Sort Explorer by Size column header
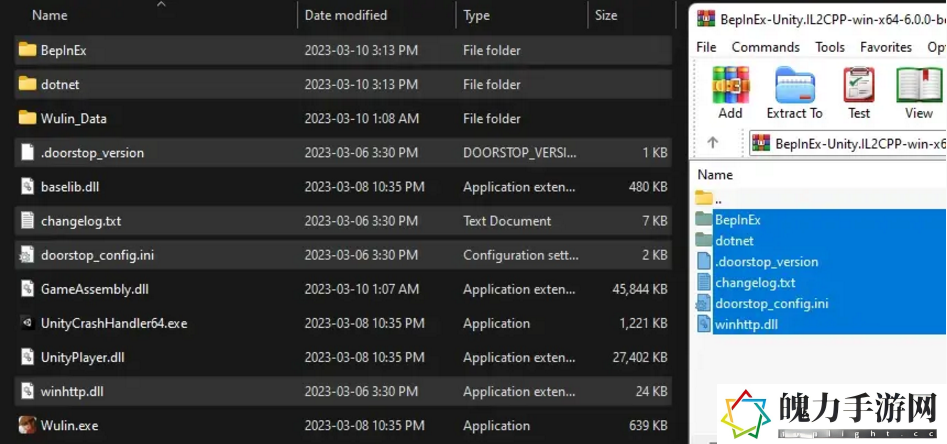This screenshot has width=947, height=444. [x=606, y=16]
